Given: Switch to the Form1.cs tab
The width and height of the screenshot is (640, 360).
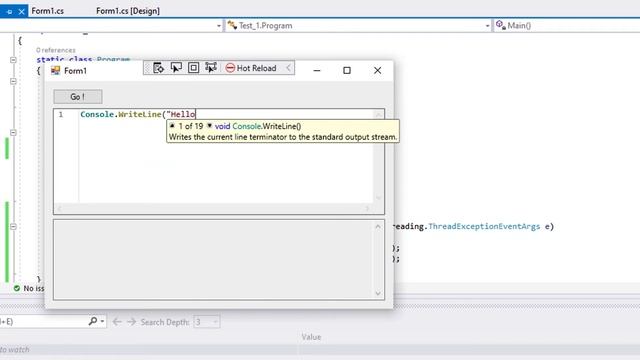Looking at the screenshot, I should tap(48, 11).
